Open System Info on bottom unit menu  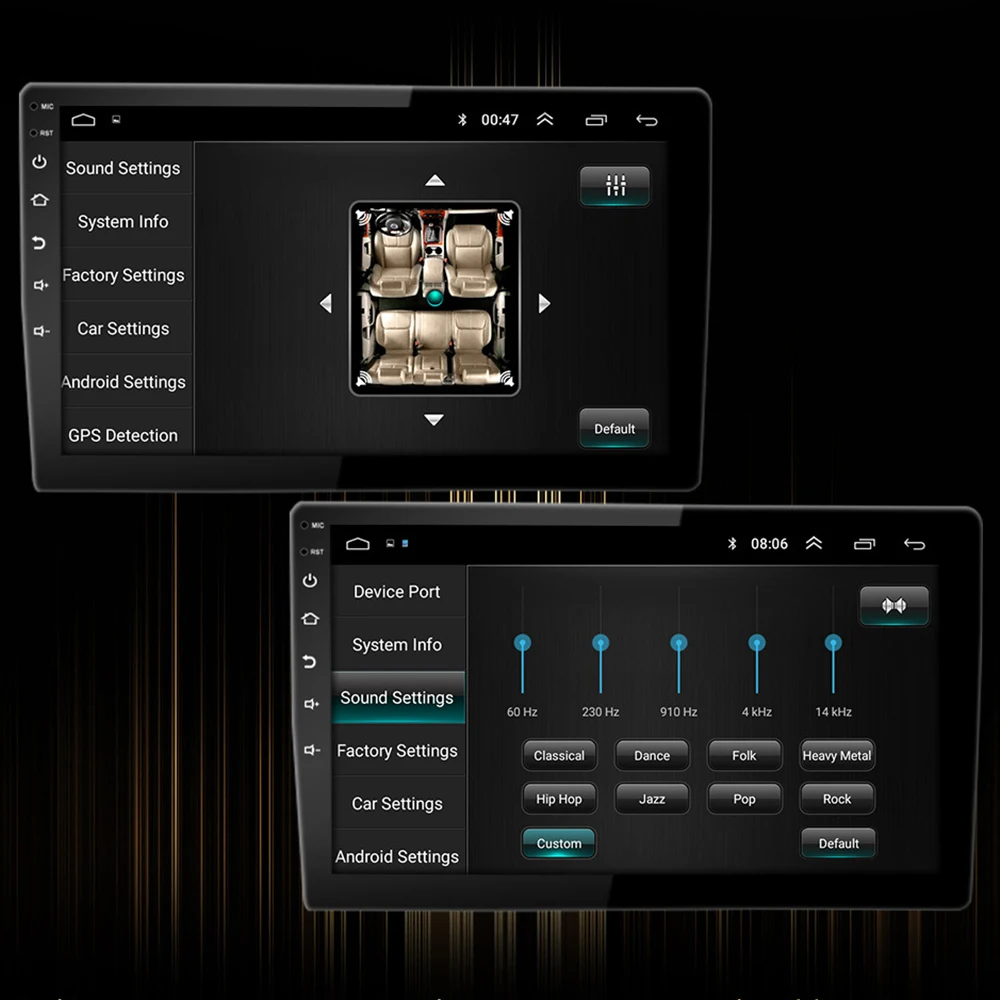point(397,645)
